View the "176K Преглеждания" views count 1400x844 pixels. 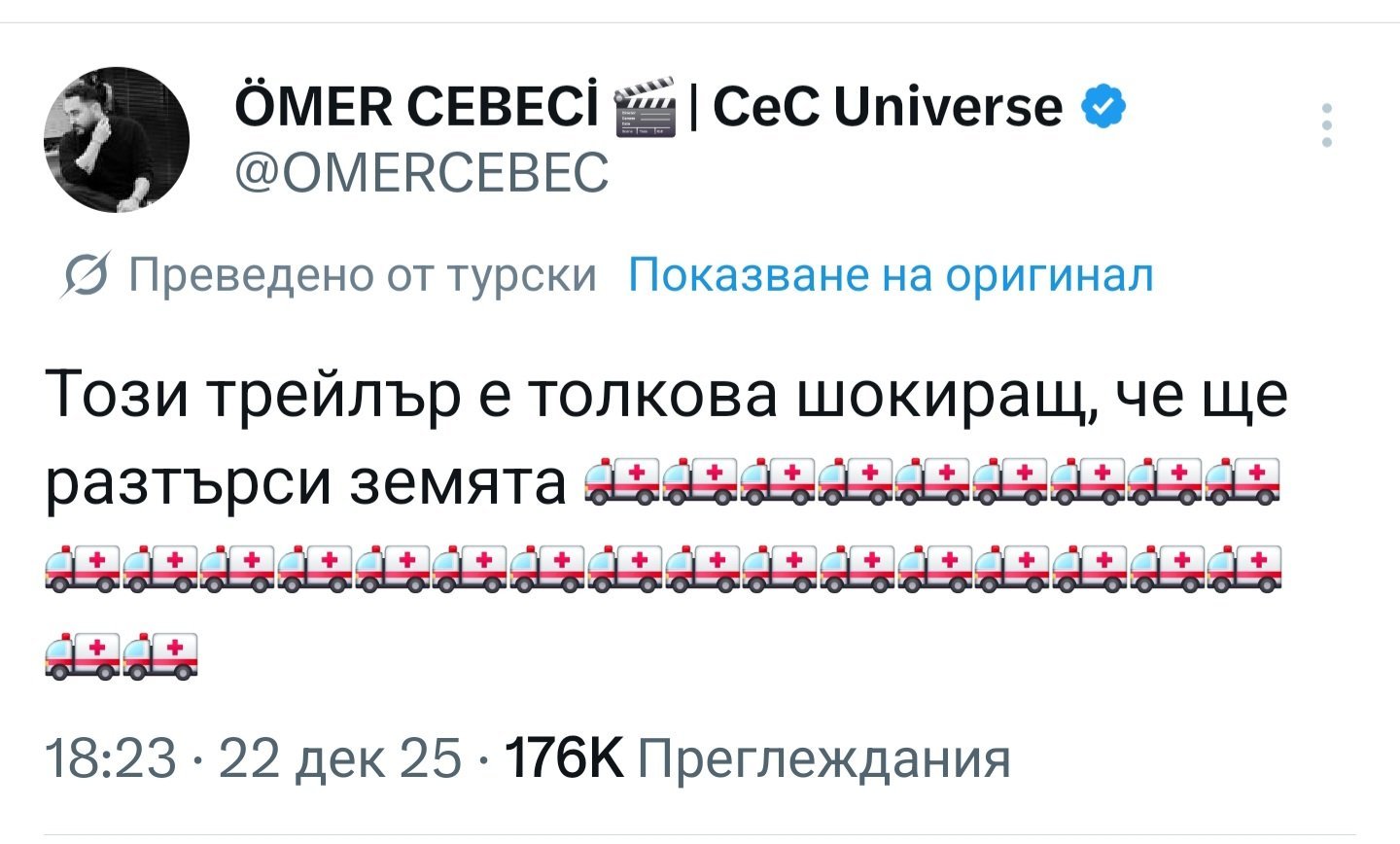[x=756, y=758]
